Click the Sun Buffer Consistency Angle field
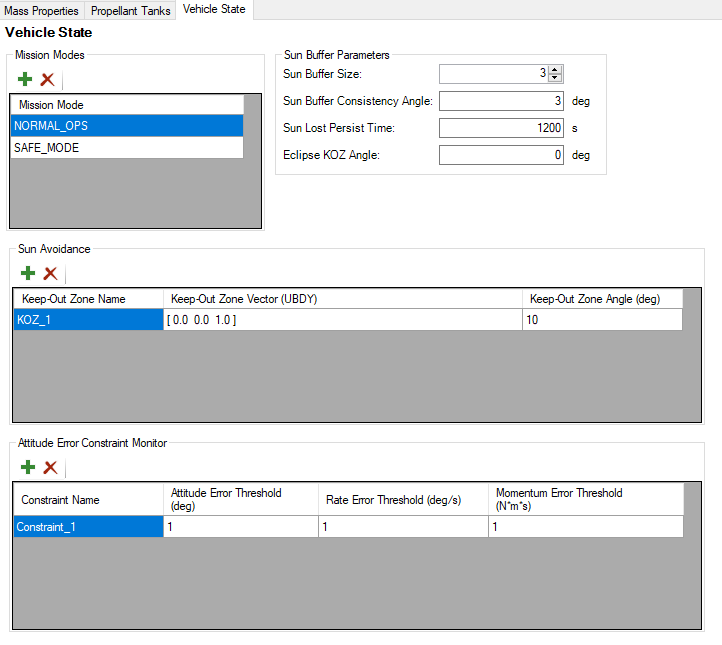 tap(500, 101)
